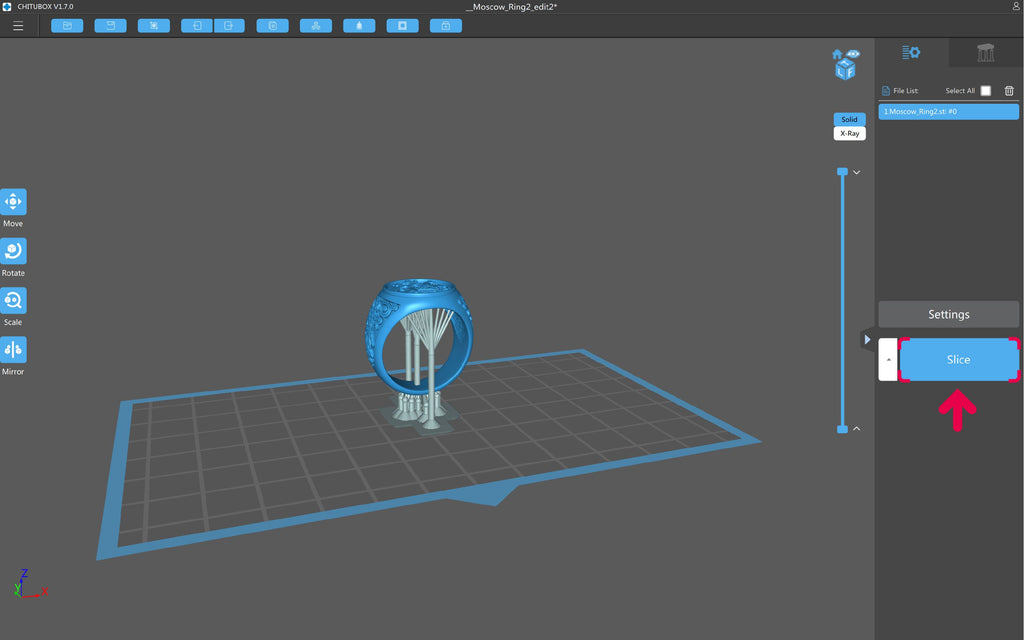Screen dimensions: 1024x640
Task: Open the supports tab
Action: pos(985,52)
